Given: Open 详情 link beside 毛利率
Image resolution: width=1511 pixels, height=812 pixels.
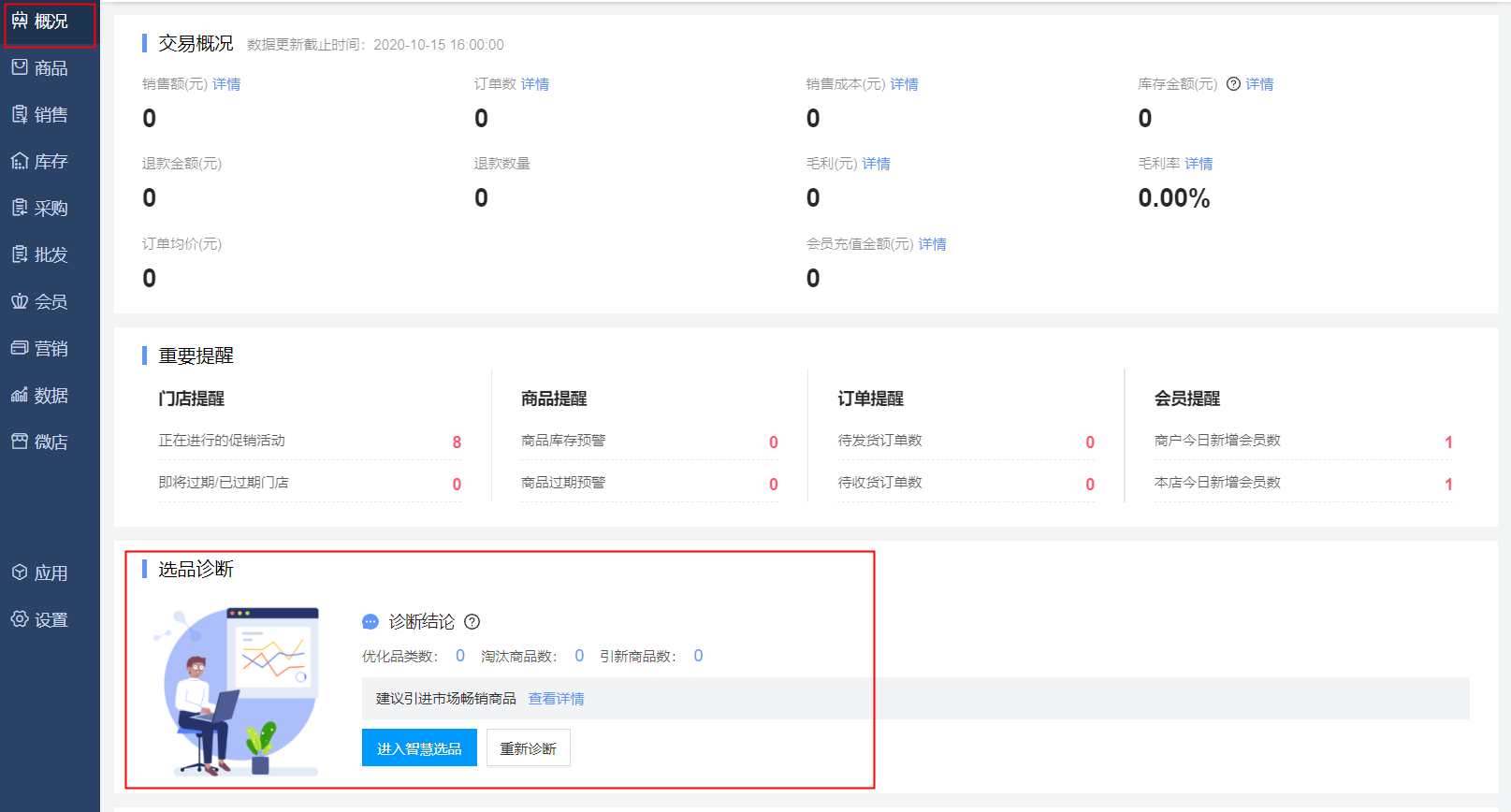Looking at the screenshot, I should click(1199, 164).
